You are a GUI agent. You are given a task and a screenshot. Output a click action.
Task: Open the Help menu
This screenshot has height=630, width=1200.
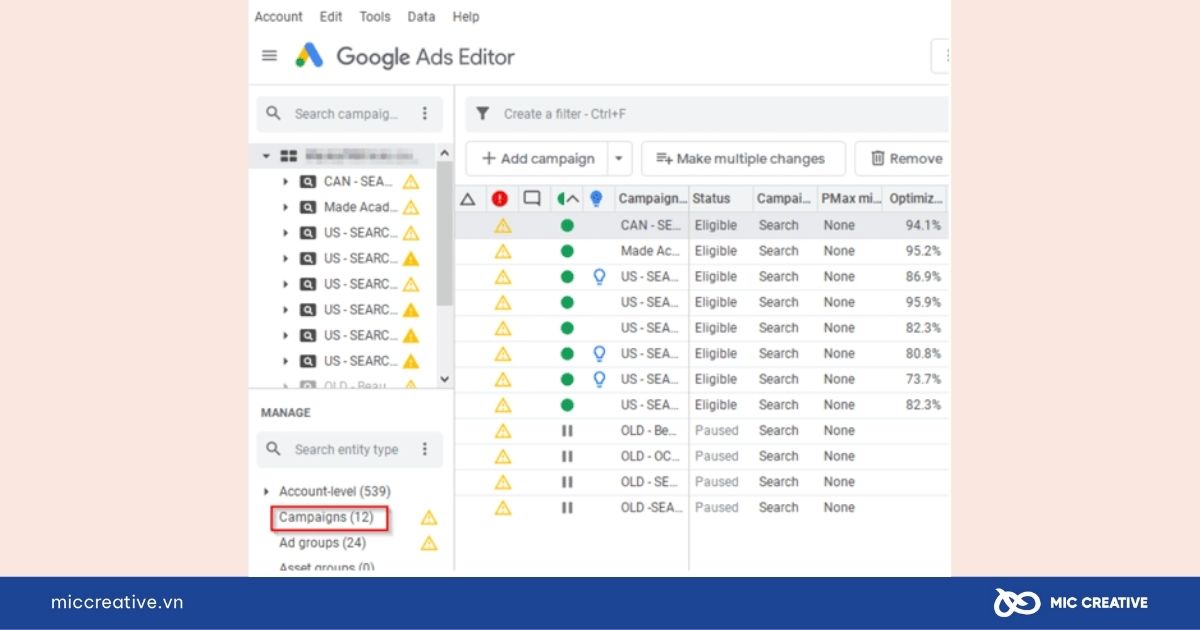[x=466, y=17]
